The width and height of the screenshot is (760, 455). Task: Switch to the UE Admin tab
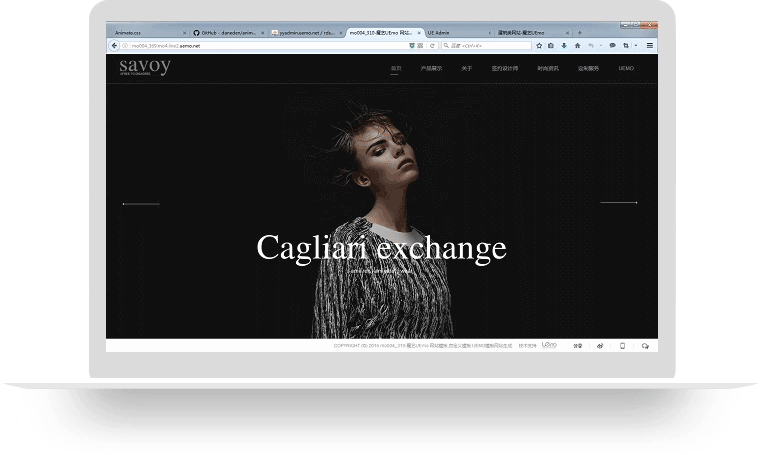459,32
